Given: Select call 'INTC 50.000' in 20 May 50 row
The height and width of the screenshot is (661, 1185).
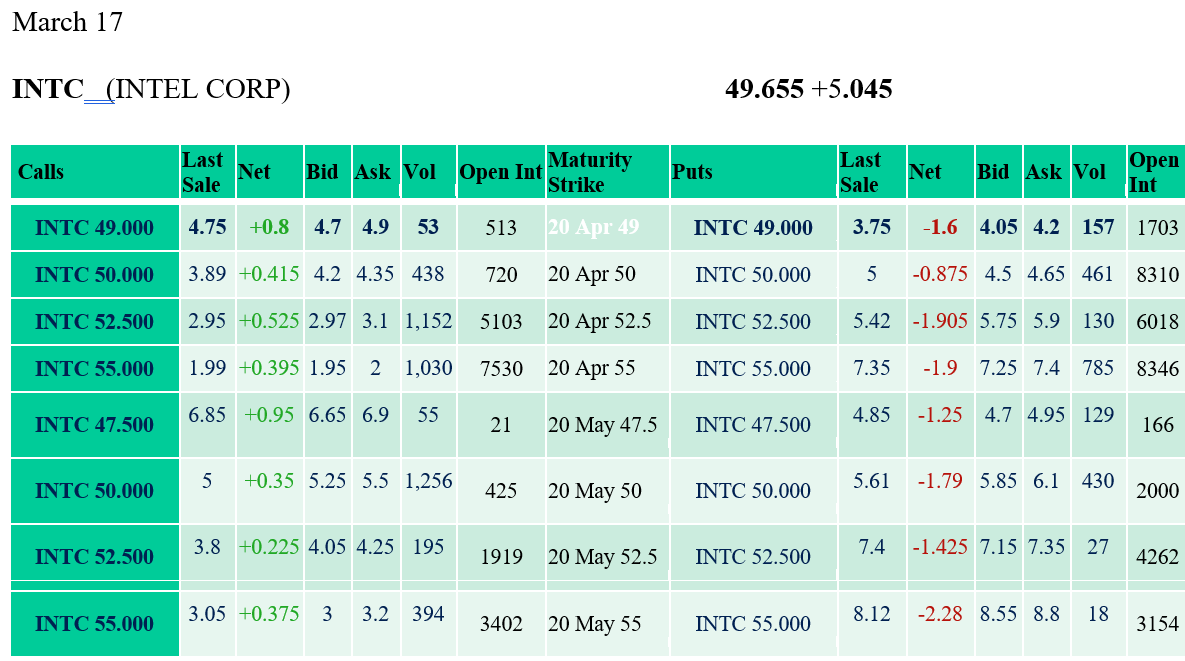Looking at the screenshot, I should coord(94,490).
